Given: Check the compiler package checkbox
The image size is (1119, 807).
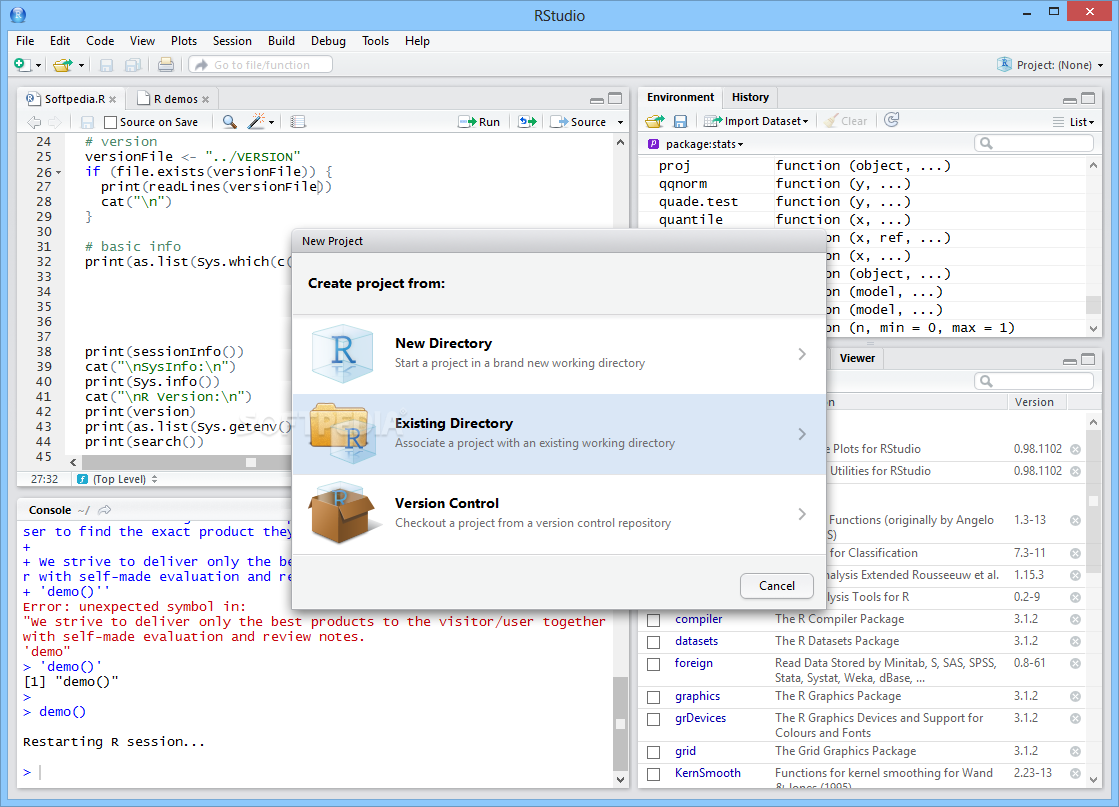Looking at the screenshot, I should [x=654, y=620].
